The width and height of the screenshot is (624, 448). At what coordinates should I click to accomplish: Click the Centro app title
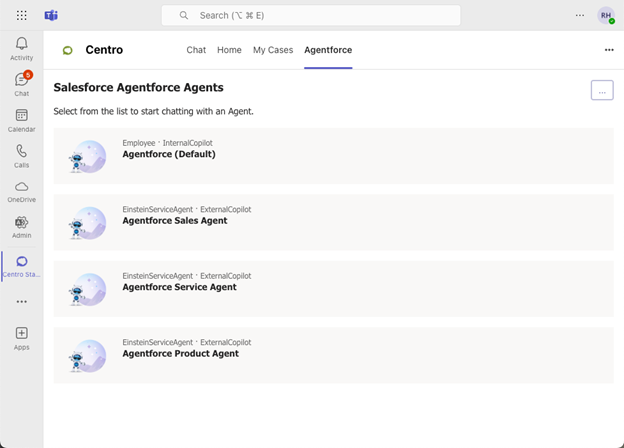coord(104,50)
